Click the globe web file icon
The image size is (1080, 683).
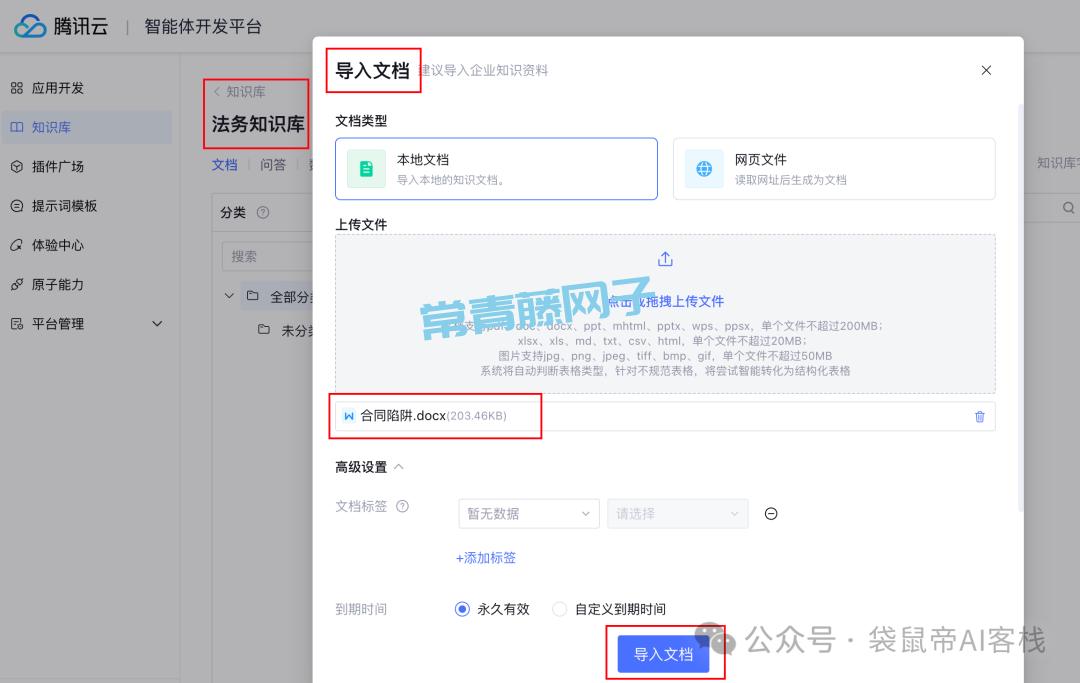(x=704, y=169)
